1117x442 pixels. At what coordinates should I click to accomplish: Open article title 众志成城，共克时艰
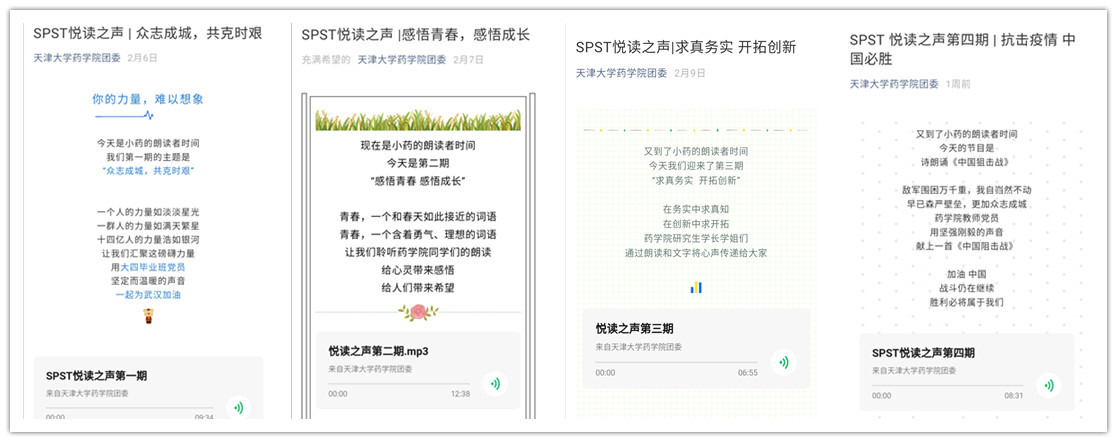(x=147, y=33)
